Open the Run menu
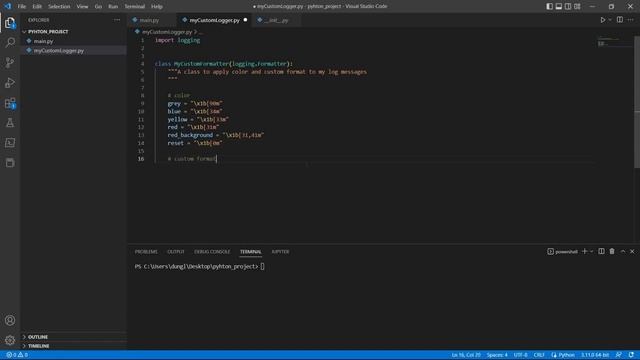This screenshot has width=640, height=360. [x=113, y=7]
